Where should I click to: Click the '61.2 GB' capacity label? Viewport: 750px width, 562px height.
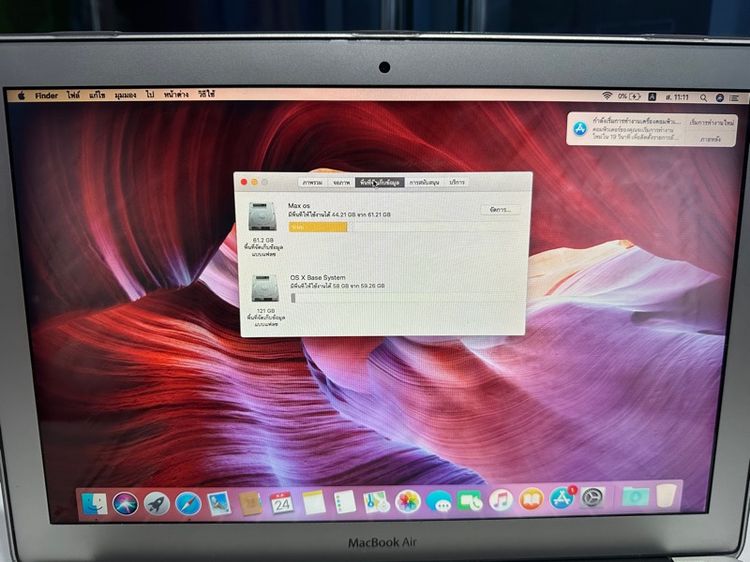pyautogui.click(x=263, y=240)
